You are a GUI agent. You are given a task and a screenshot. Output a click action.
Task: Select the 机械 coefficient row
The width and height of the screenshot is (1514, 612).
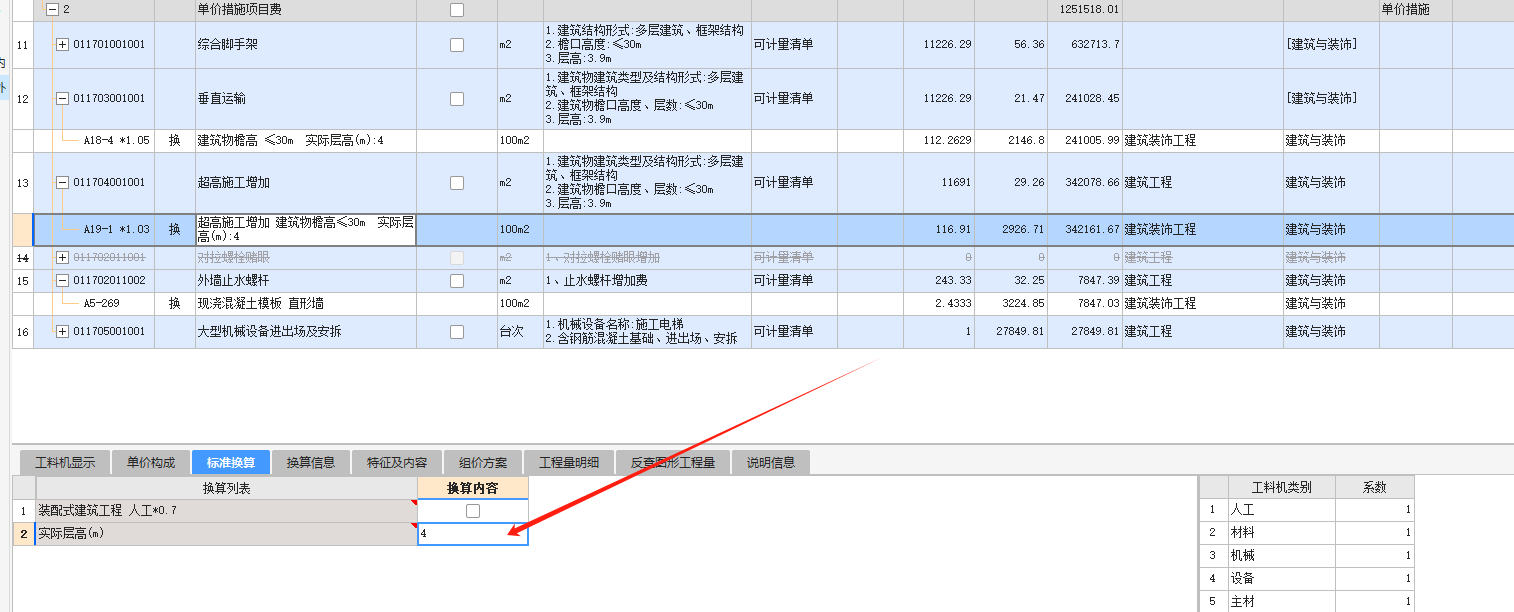(x=1307, y=556)
